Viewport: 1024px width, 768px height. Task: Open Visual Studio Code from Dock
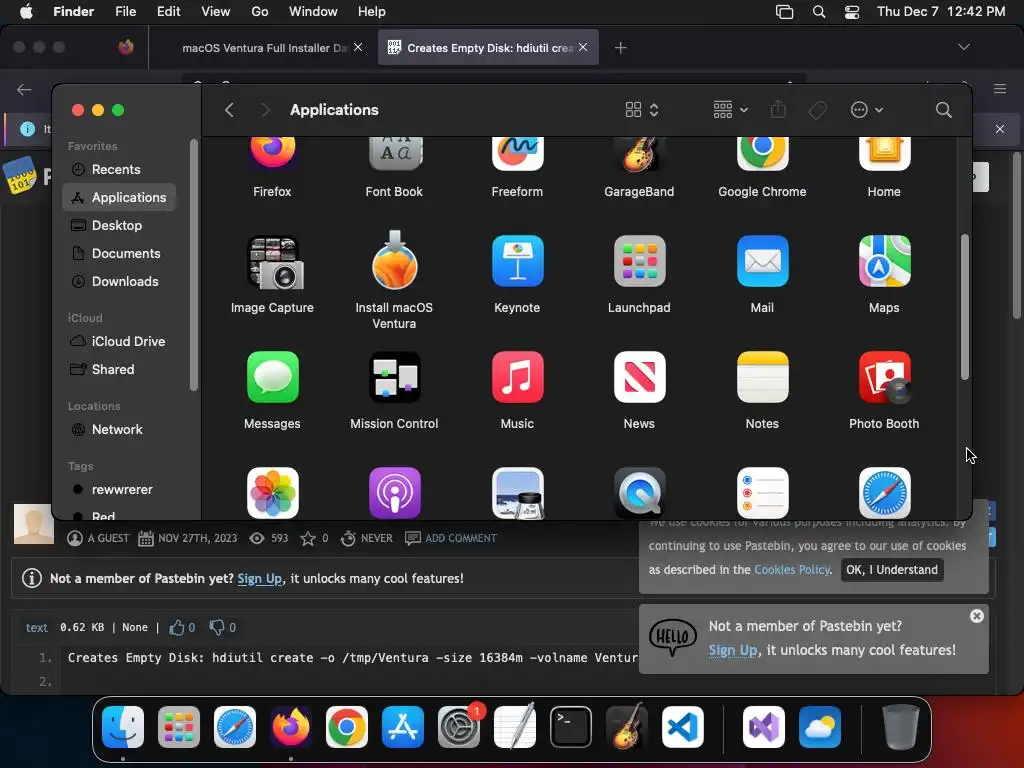click(682, 727)
